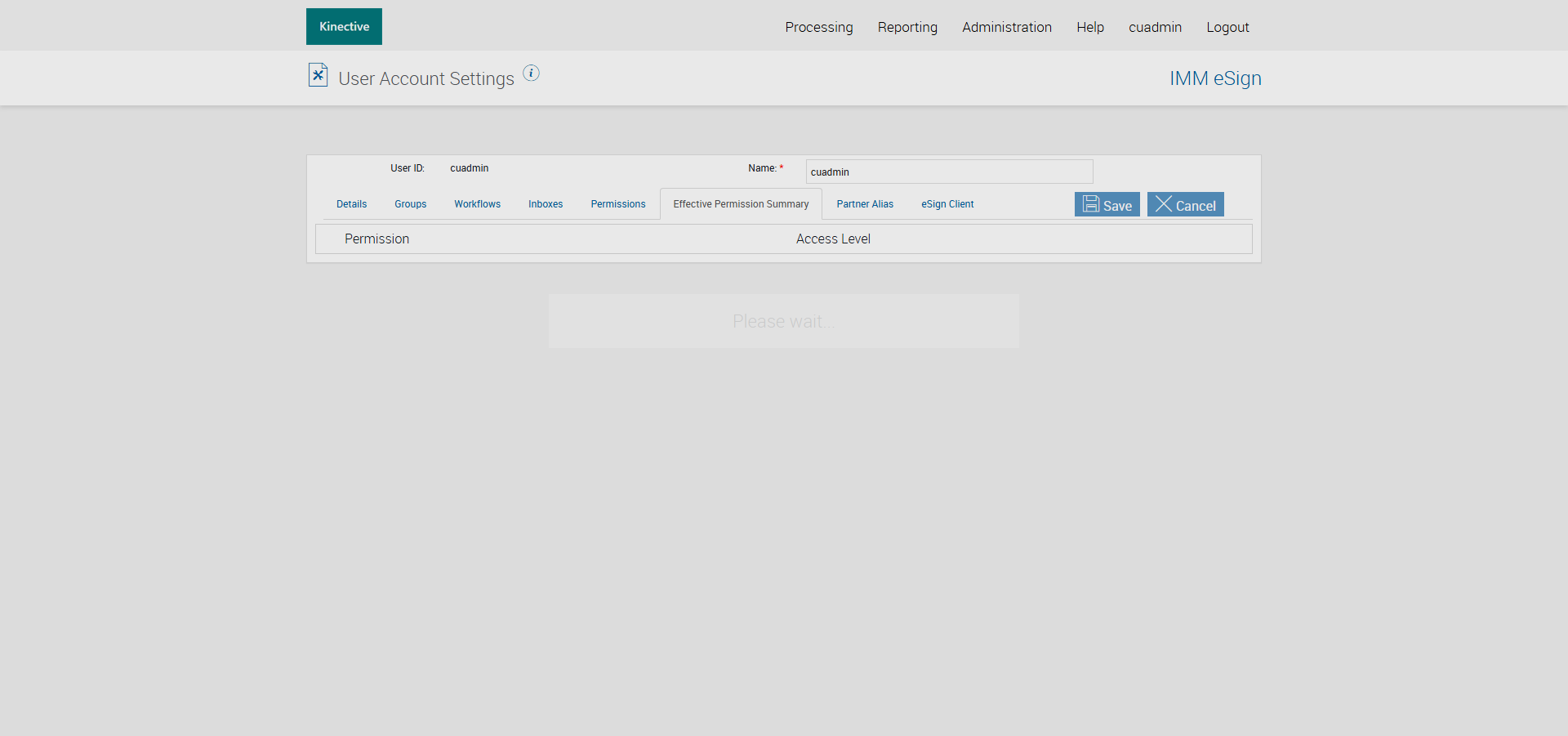Screen dimensions: 1568x736
Task: Open the info icon beside User Account Settings
Action: click(x=532, y=73)
